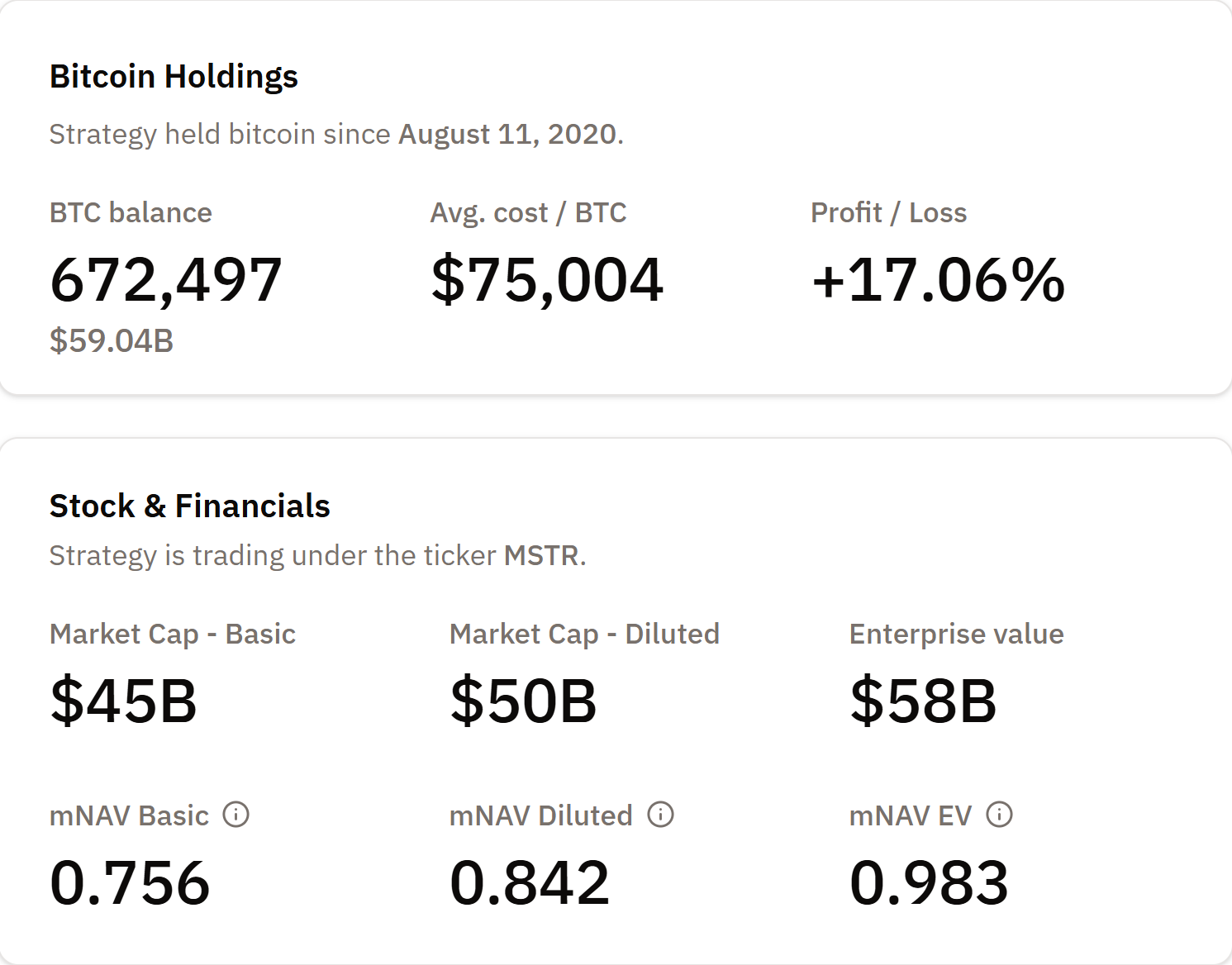Click the BTC balance value 672,497
Viewport: 1232px width, 965px height.
coord(167,281)
